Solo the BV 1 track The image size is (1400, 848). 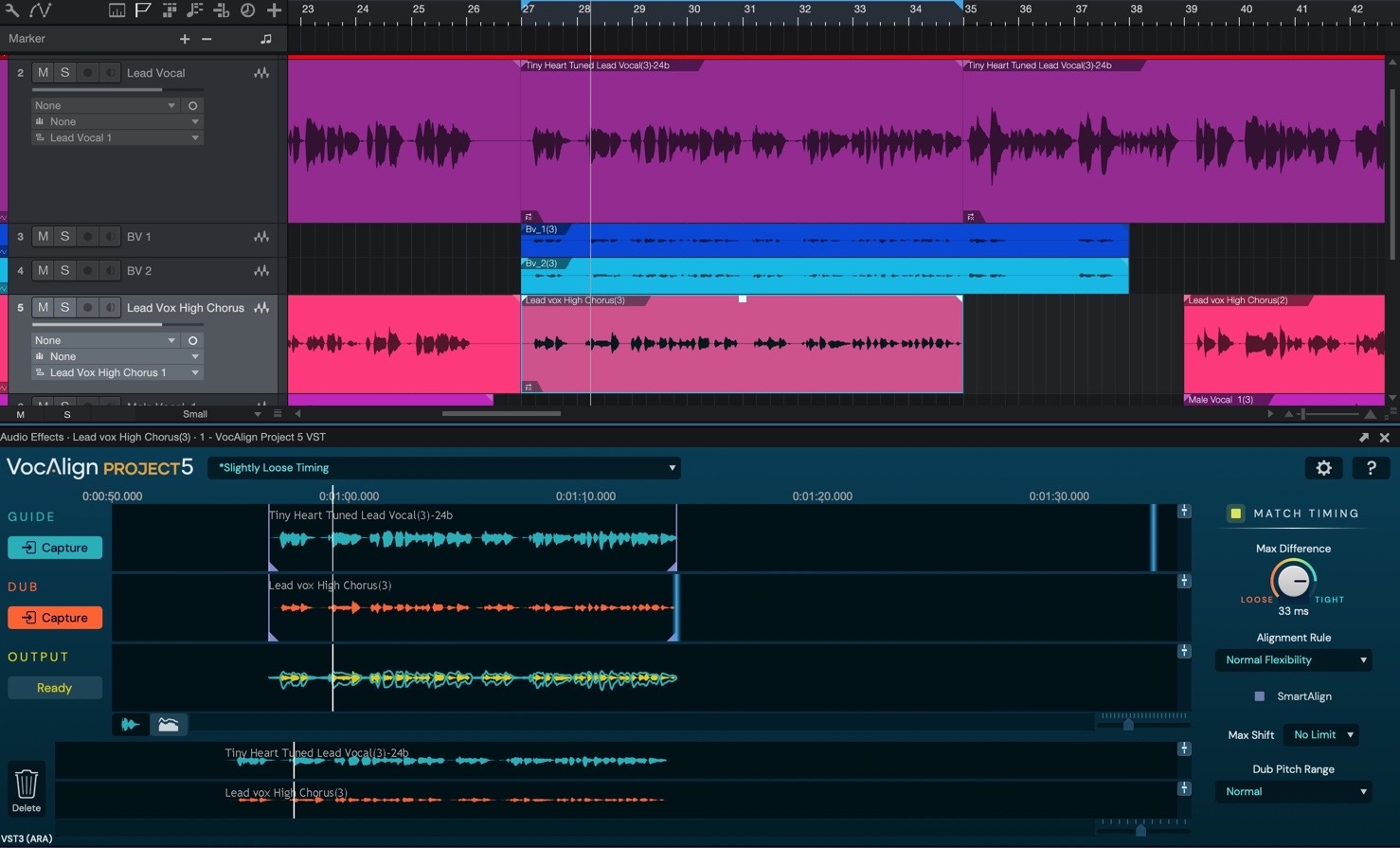point(64,237)
